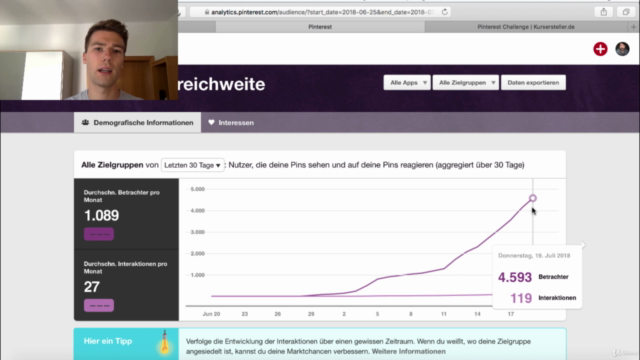Switch to Demografische Informationen tab
The image size is (640, 360).
coord(138,122)
